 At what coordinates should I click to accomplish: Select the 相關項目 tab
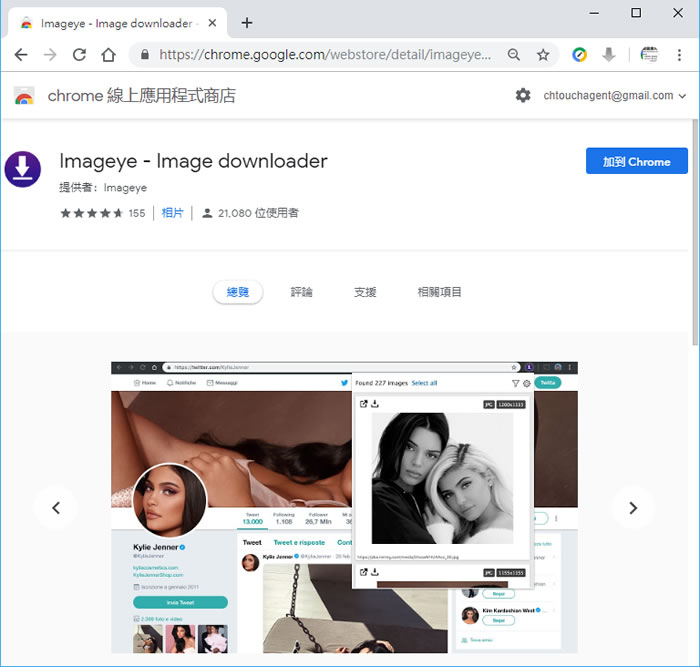pos(439,292)
